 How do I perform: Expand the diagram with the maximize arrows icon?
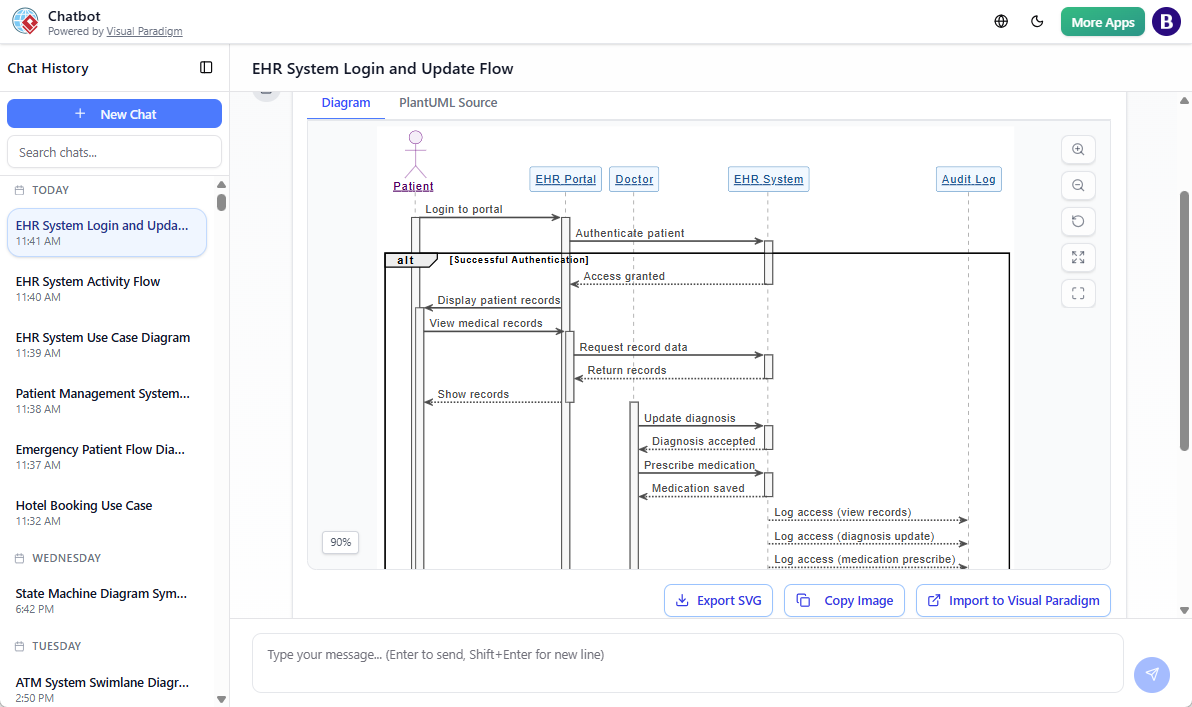click(1078, 257)
